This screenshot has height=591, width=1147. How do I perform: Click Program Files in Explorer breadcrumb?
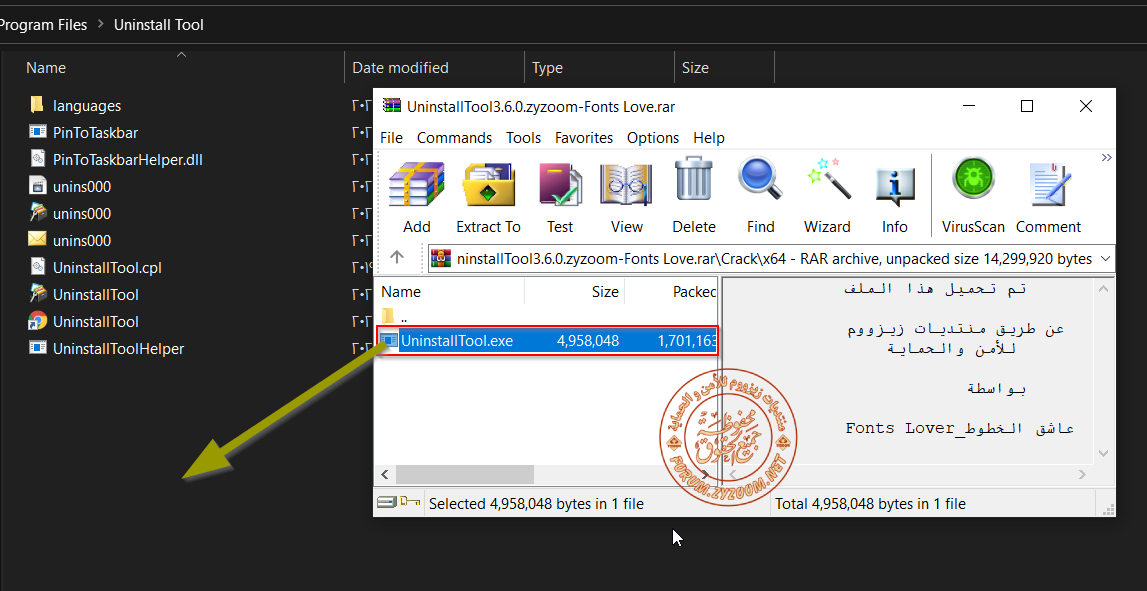43,25
